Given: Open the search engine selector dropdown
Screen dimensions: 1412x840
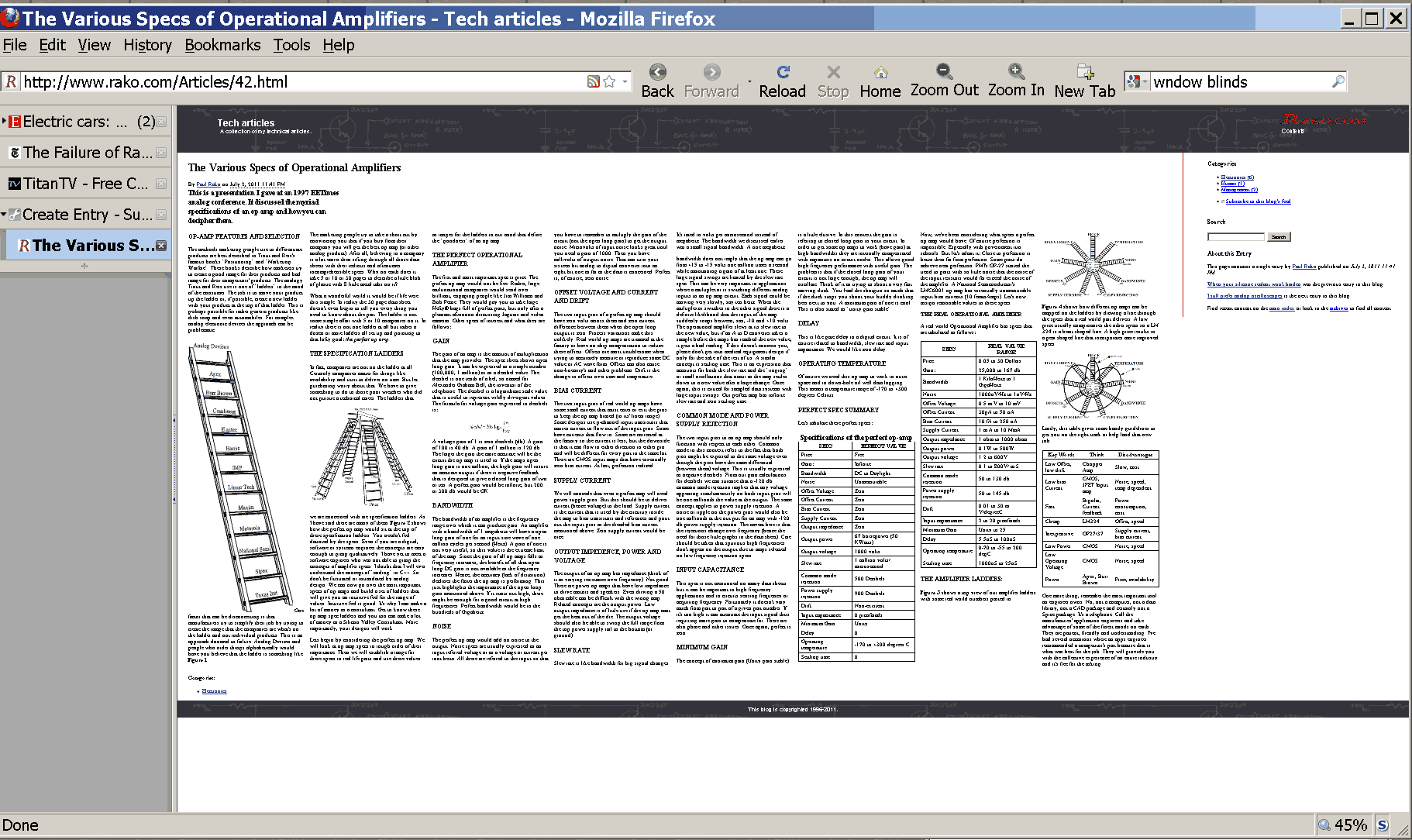Looking at the screenshot, I should pyautogui.click(x=1136, y=81).
